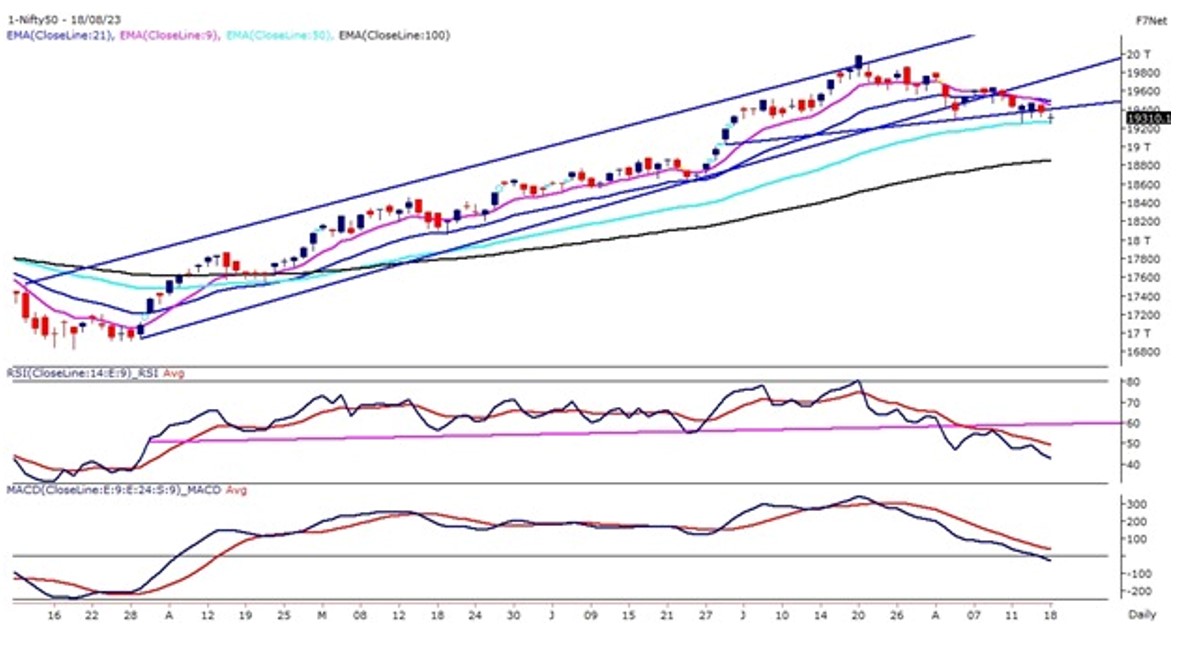
Task: Click the date label 24 on the time axis
Action: tap(475, 615)
